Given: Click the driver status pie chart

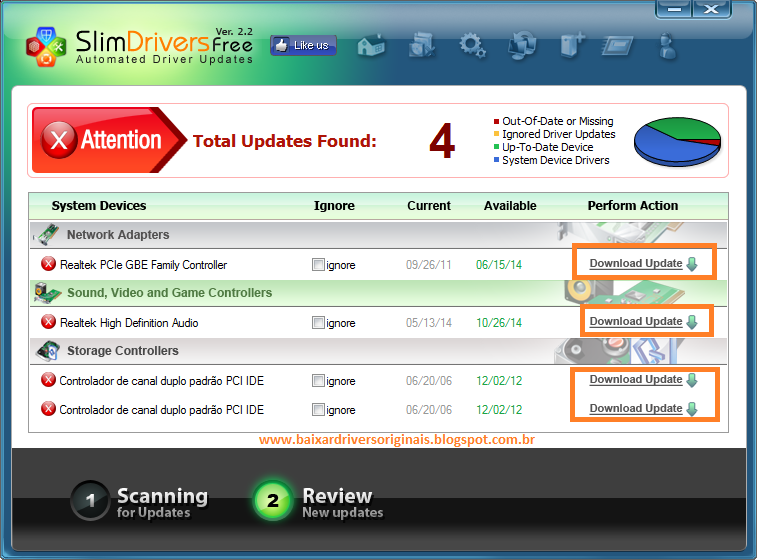Looking at the screenshot, I should click(x=677, y=141).
